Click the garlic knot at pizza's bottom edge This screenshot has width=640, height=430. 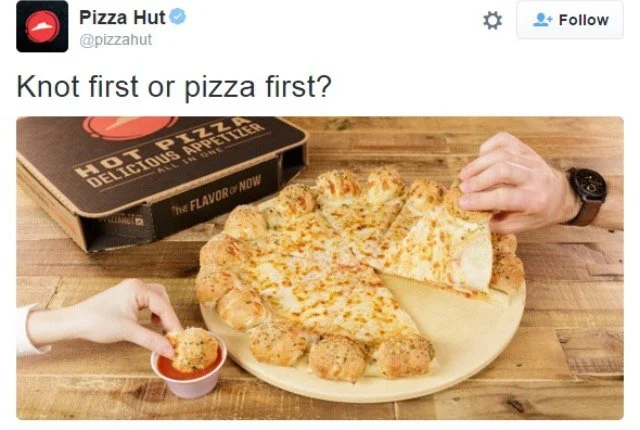pyautogui.click(x=337, y=358)
